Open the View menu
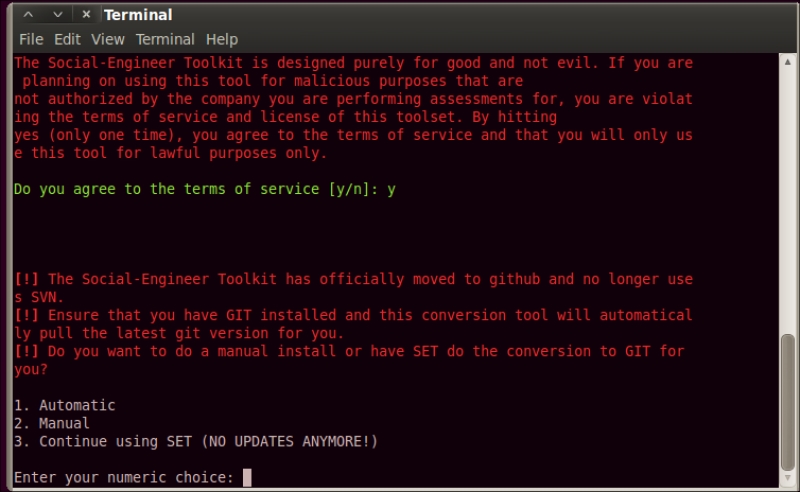This screenshot has height=492, width=800. 108,39
